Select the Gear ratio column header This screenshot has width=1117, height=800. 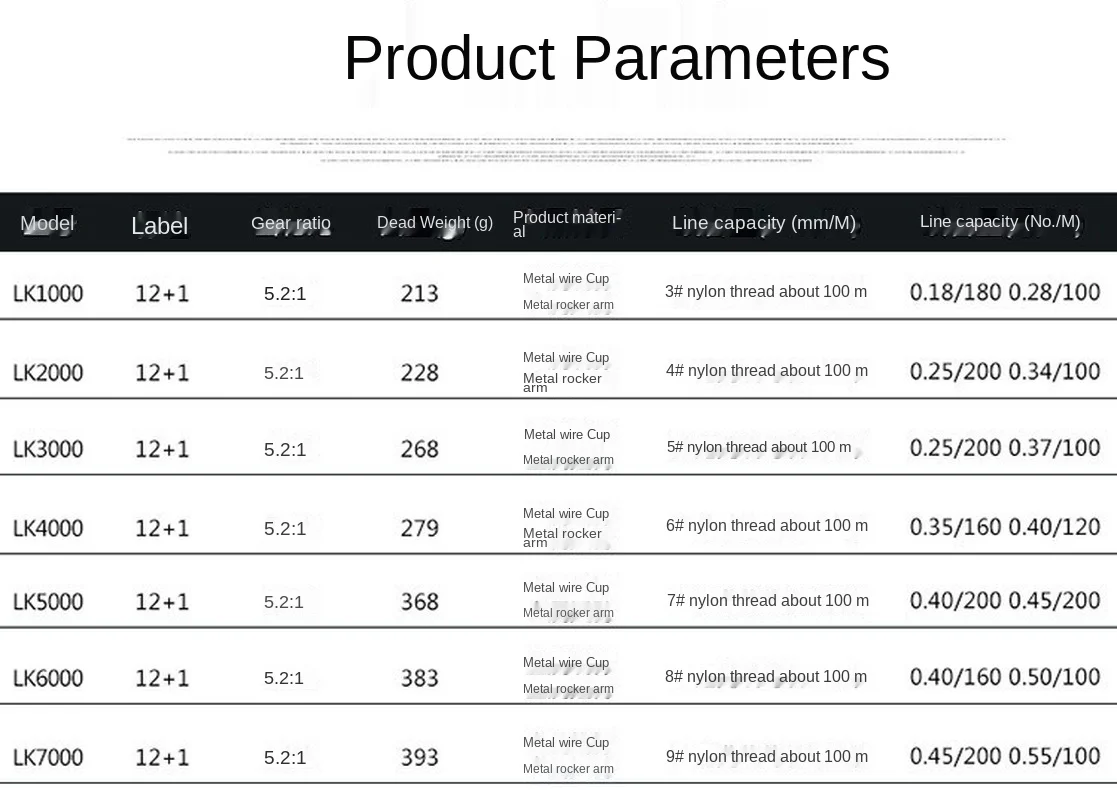(290, 223)
